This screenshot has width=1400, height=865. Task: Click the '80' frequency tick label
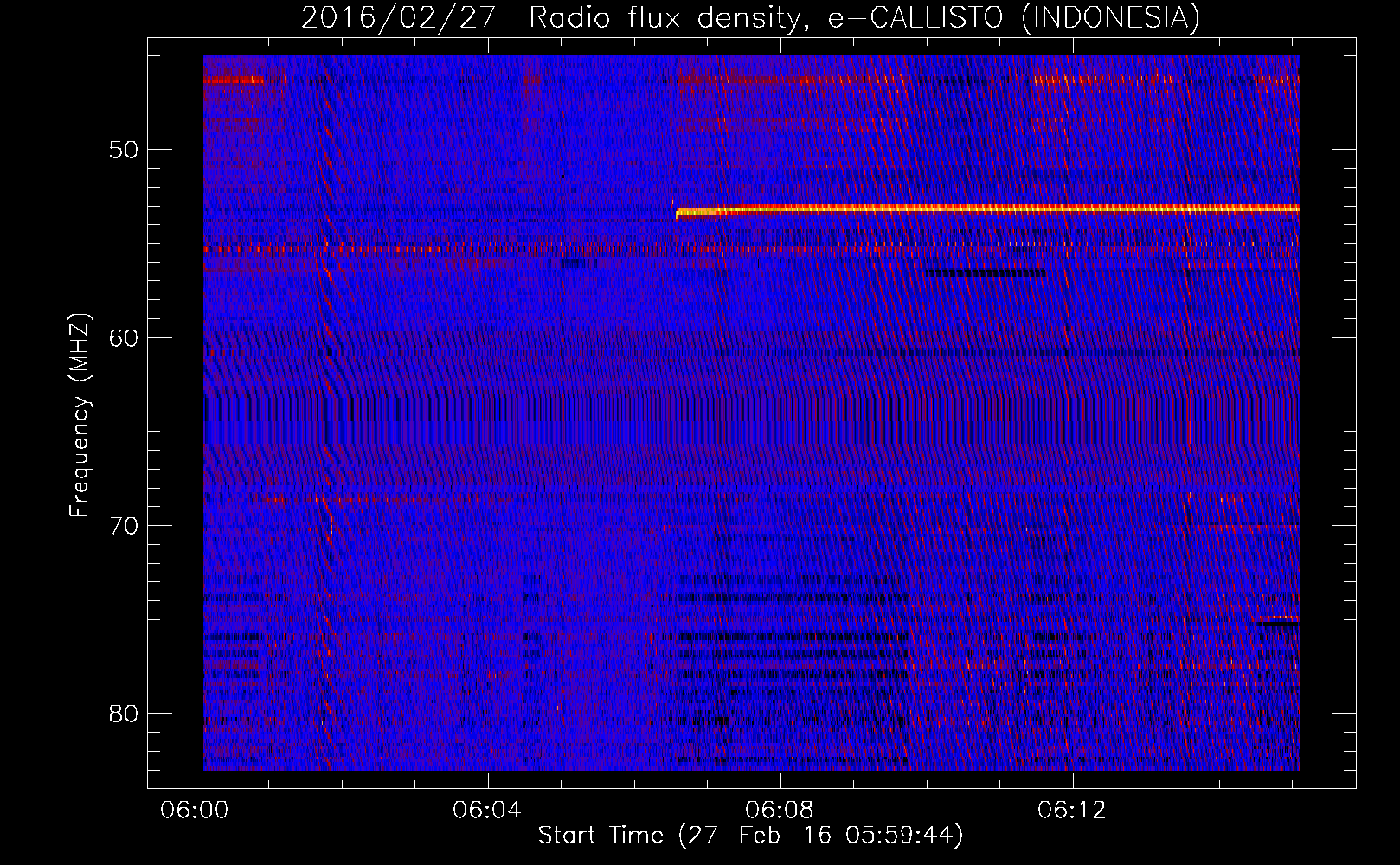(124, 714)
